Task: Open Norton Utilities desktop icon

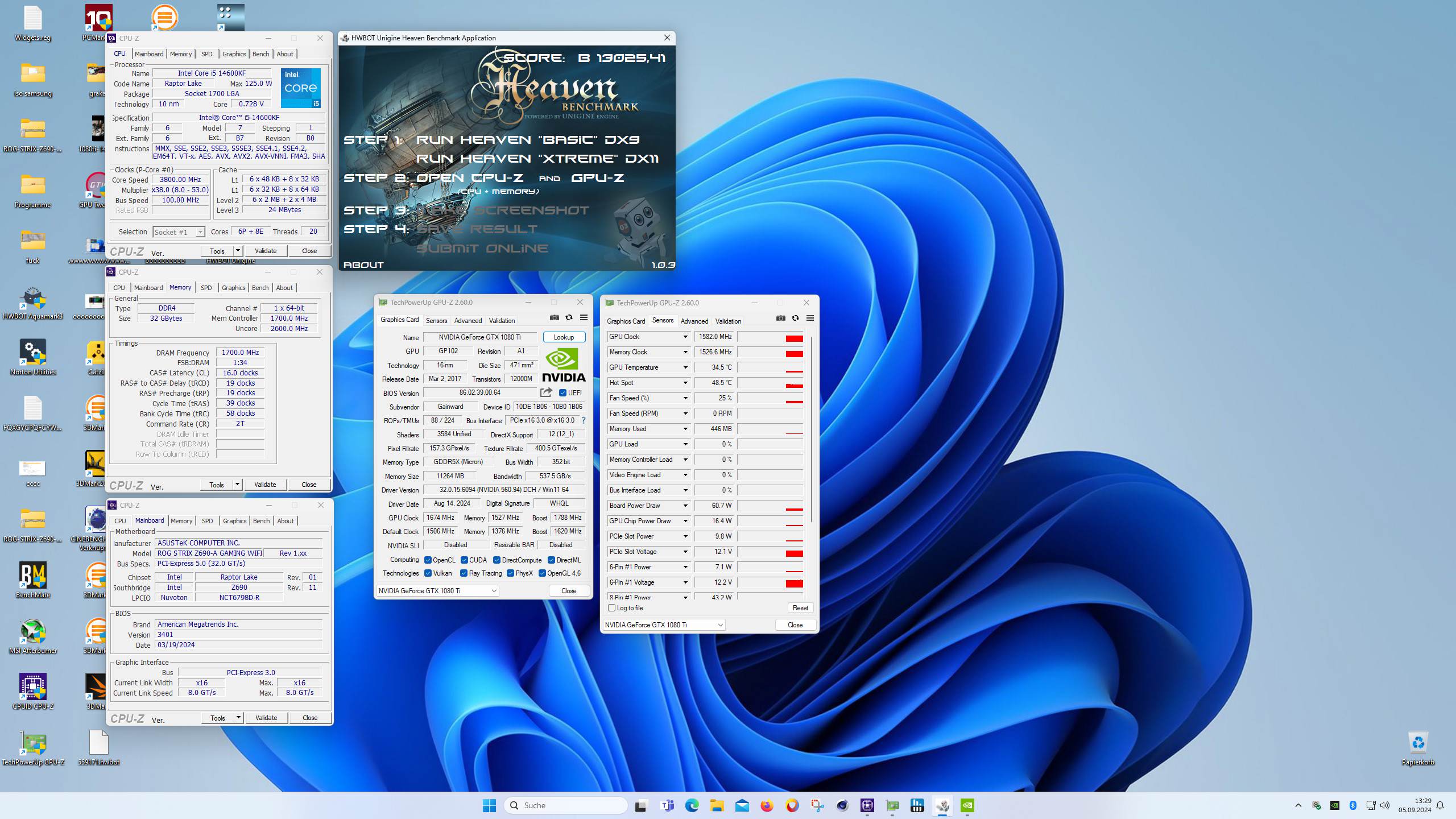Action: (33, 357)
